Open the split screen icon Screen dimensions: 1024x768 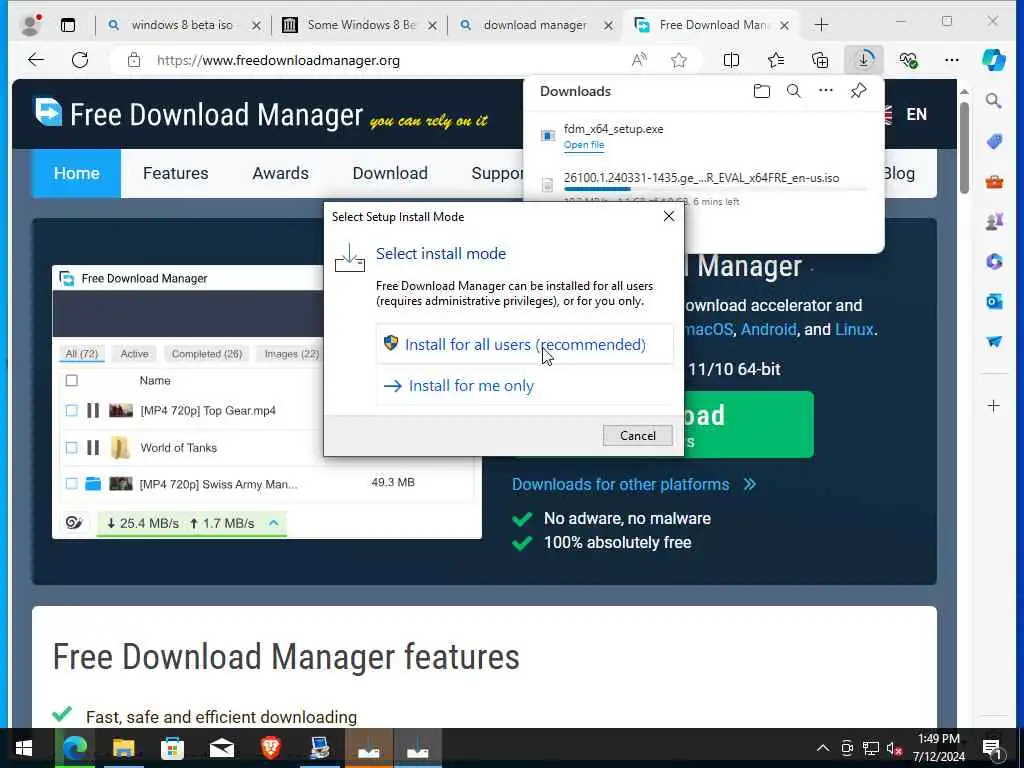(731, 60)
